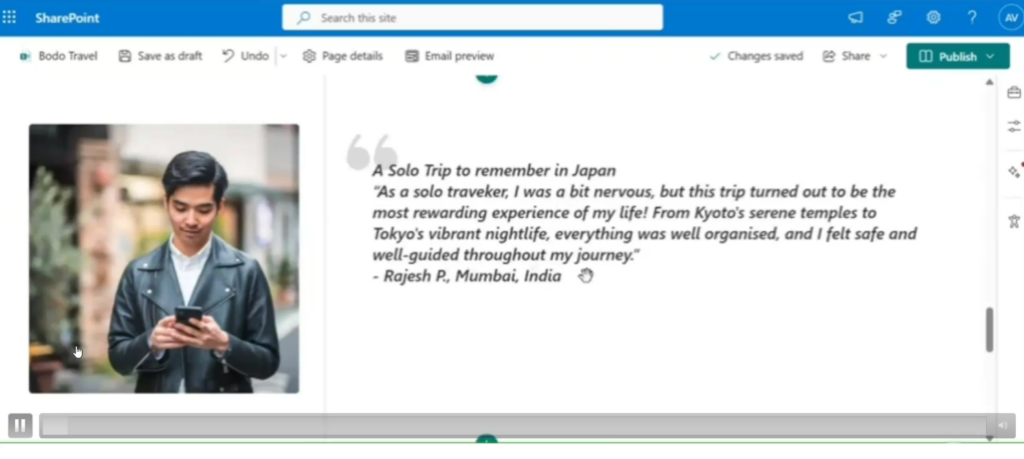This screenshot has width=1024, height=459.
Task: Open the app launcher waffle icon
Action: (x=9, y=18)
